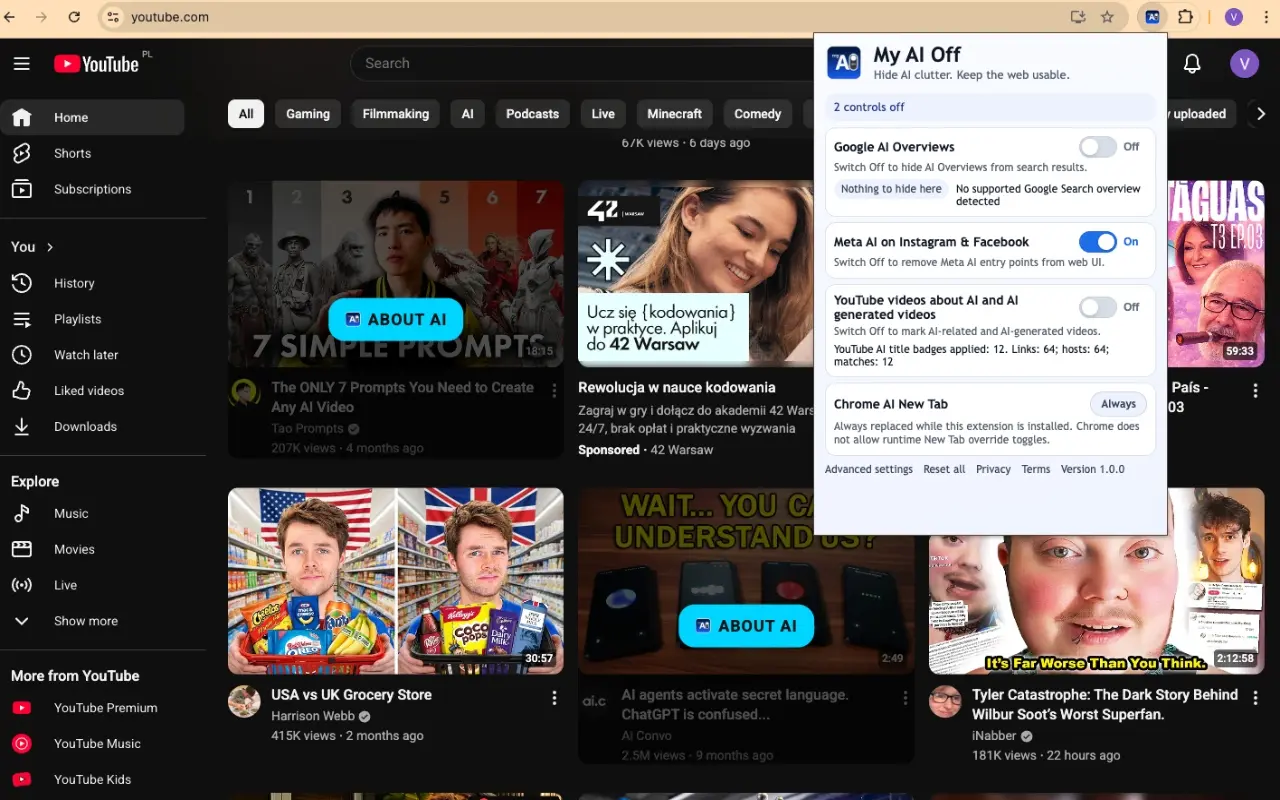Image resolution: width=1280 pixels, height=800 pixels.
Task: Open YouTube Kids in sidebar
Action: (x=92, y=780)
